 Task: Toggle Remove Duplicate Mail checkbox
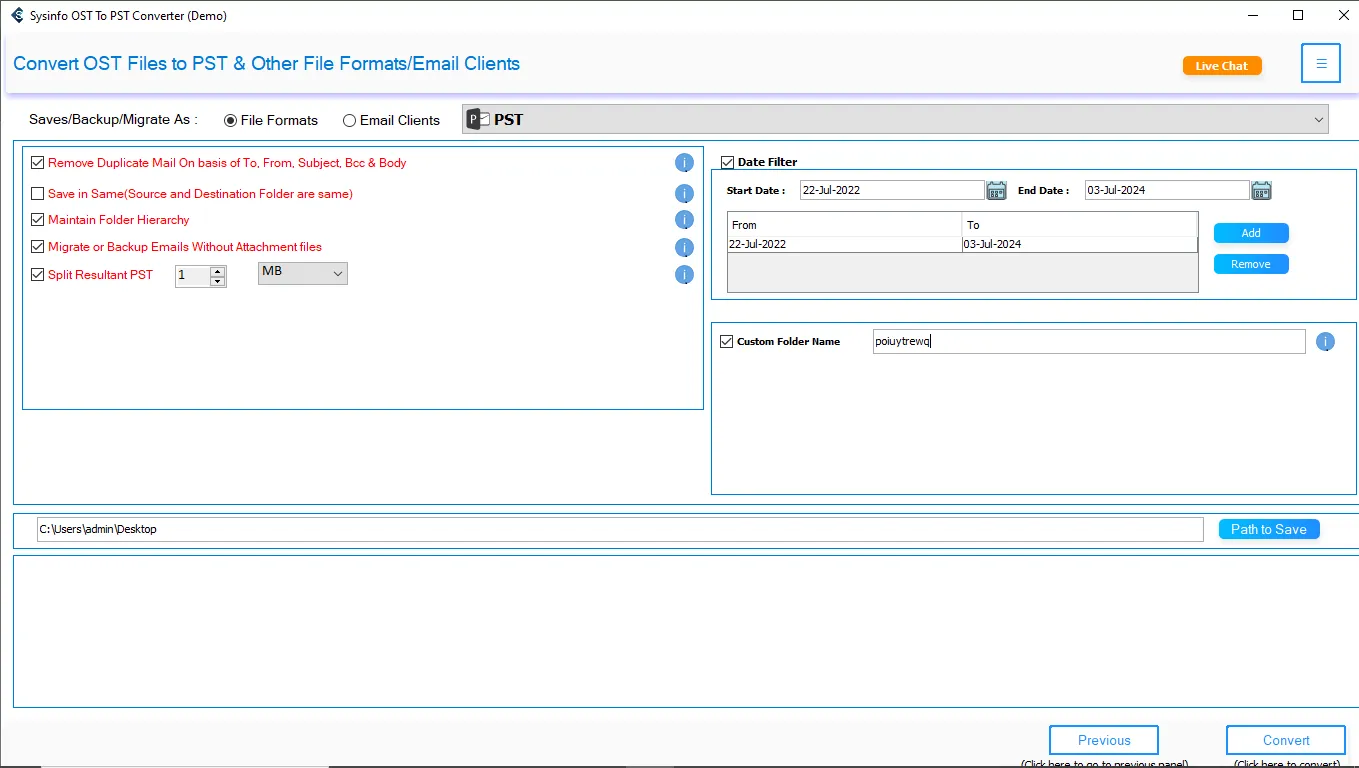(x=38, y=163)
